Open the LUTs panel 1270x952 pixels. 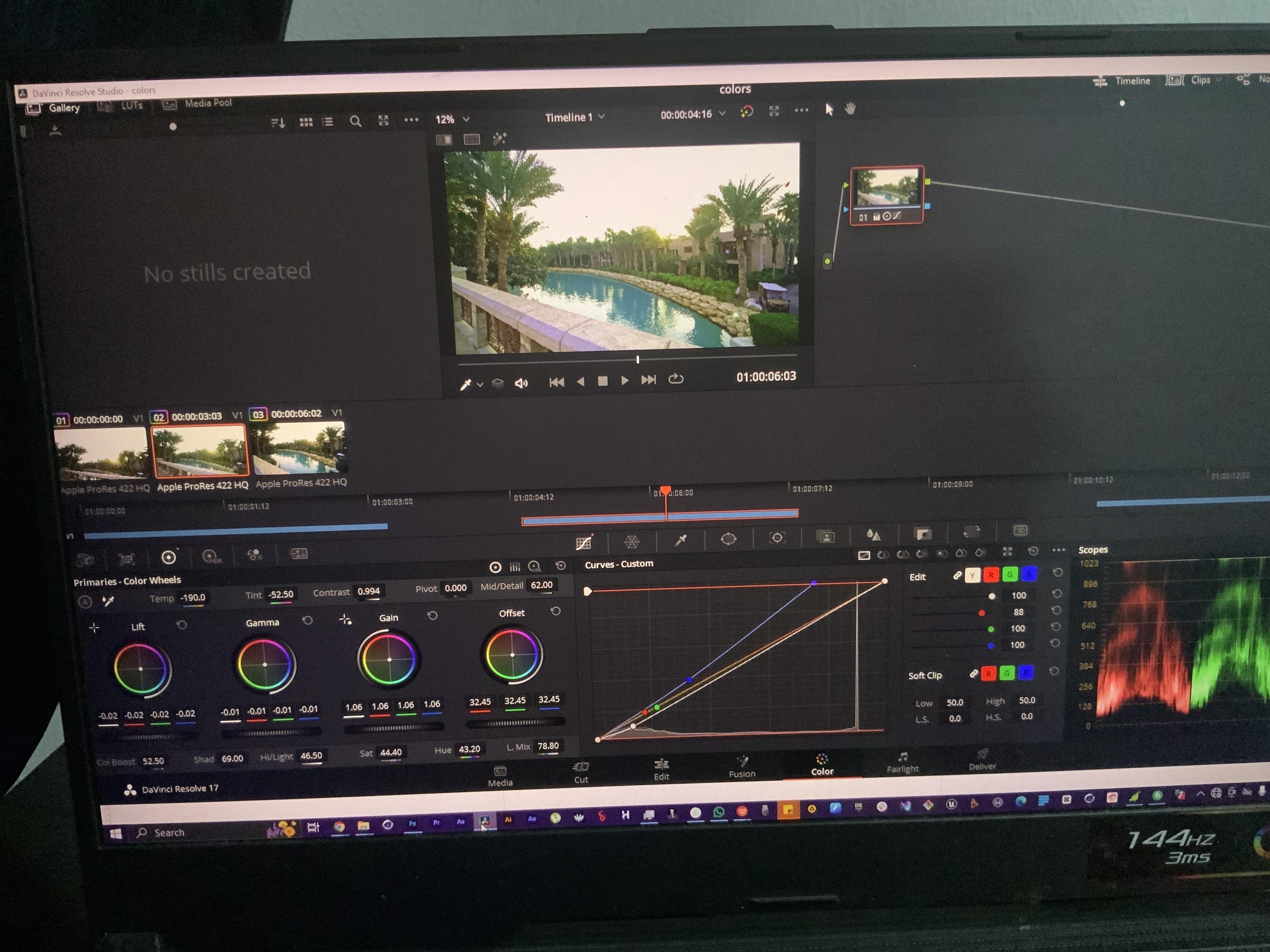(x=121, y=105)
